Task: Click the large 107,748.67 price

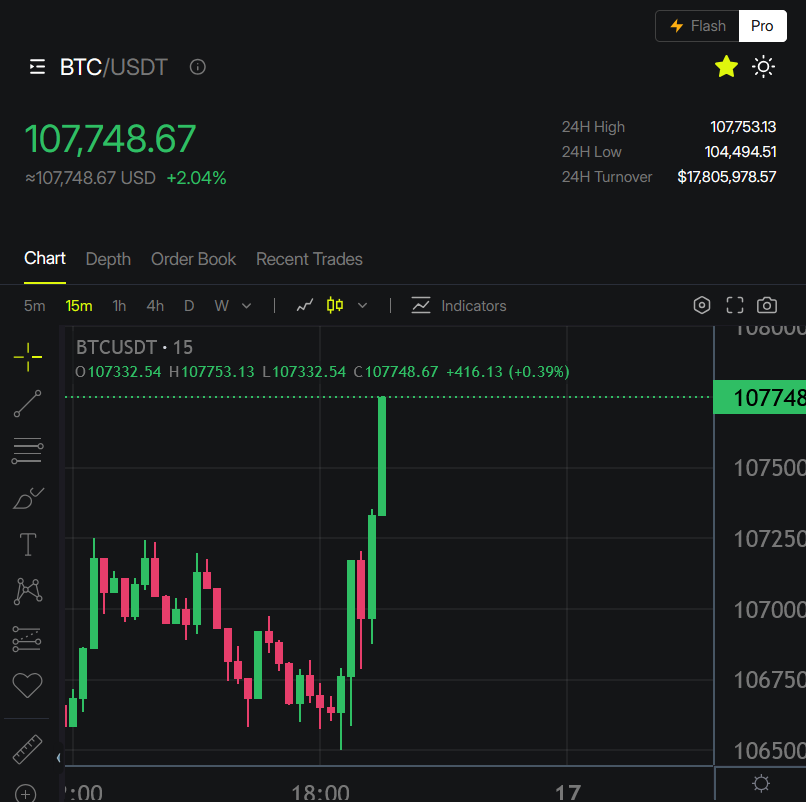Action: [x=111, y=139]
